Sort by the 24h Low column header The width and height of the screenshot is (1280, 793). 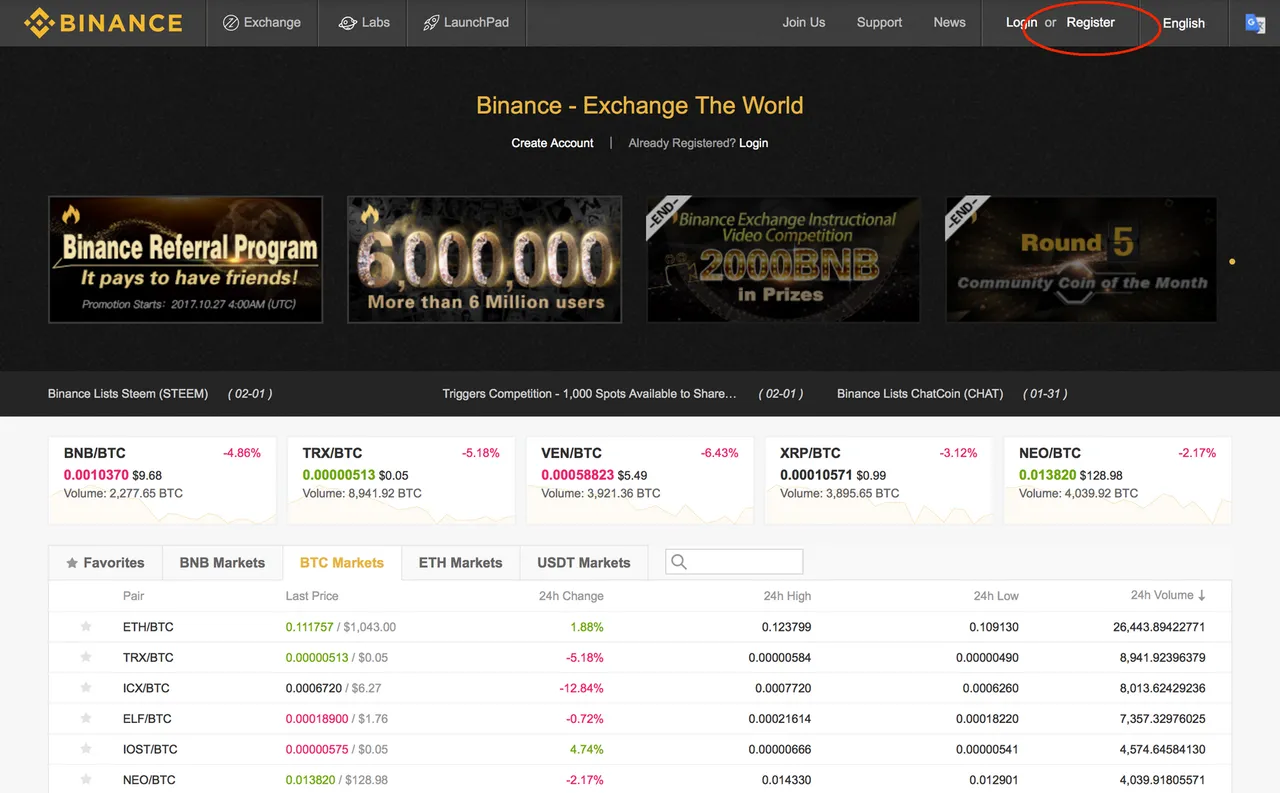(x=996, y=596)
